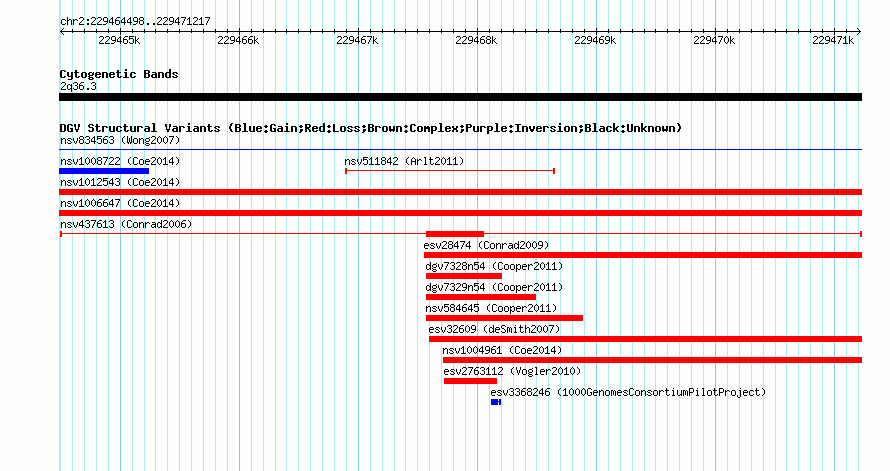Screen dimensions: 890x471
Task: Open dgv7329n54 (Cooper2011) variant label
Action: click(494, 287)
